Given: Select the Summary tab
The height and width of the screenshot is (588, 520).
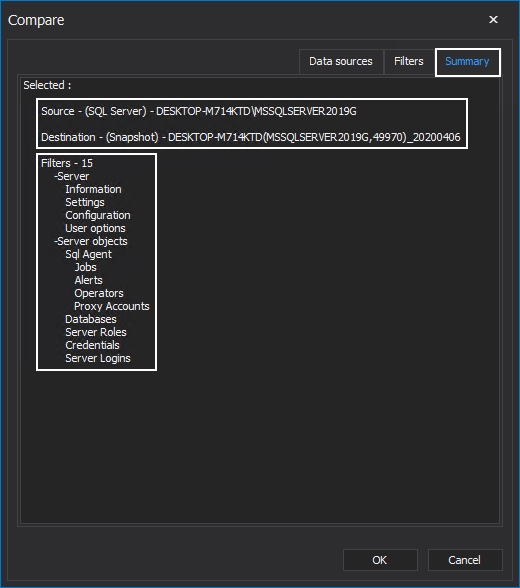Looking at the screenshot, I should coord(468,62).
